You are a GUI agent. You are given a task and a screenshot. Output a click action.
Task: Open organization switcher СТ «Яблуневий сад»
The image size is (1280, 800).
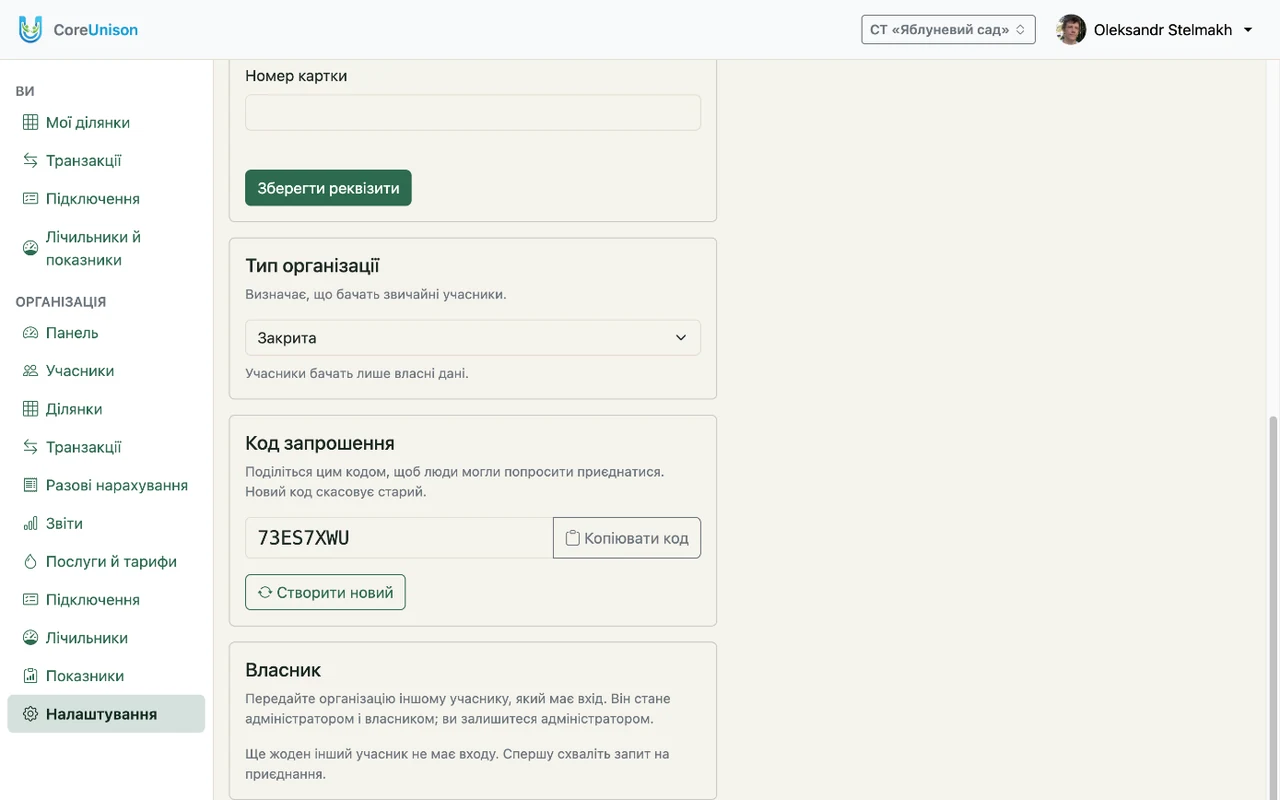click(948, 30)
